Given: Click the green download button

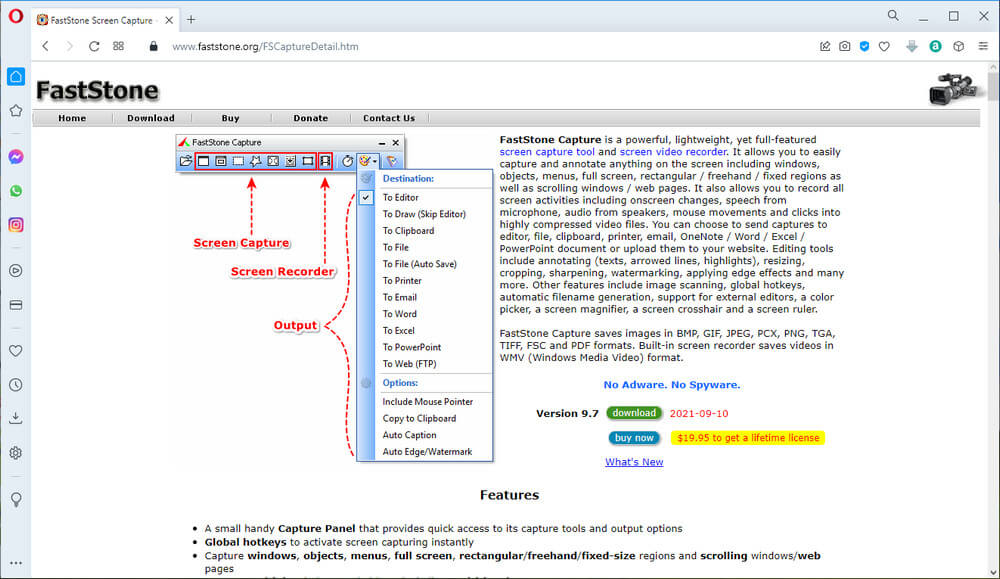Looking at the screenshot, I should point(634,413).
